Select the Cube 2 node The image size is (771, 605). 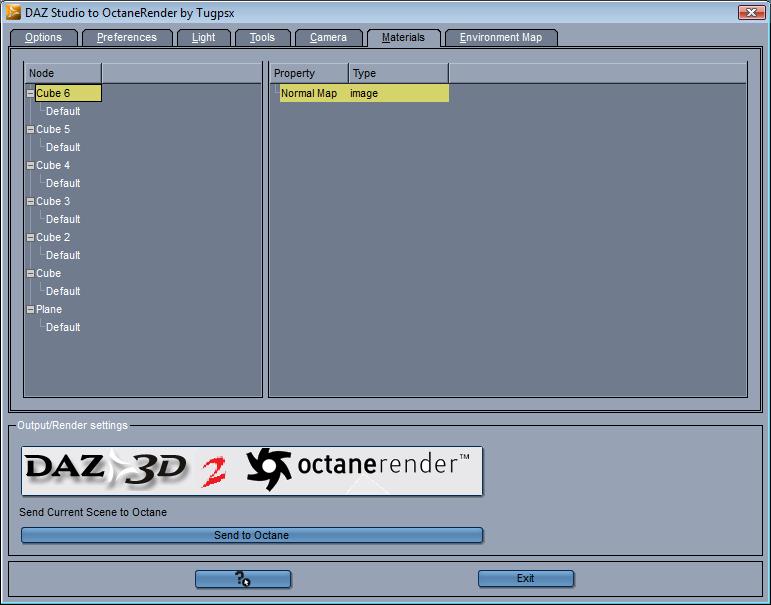(53, 237)
